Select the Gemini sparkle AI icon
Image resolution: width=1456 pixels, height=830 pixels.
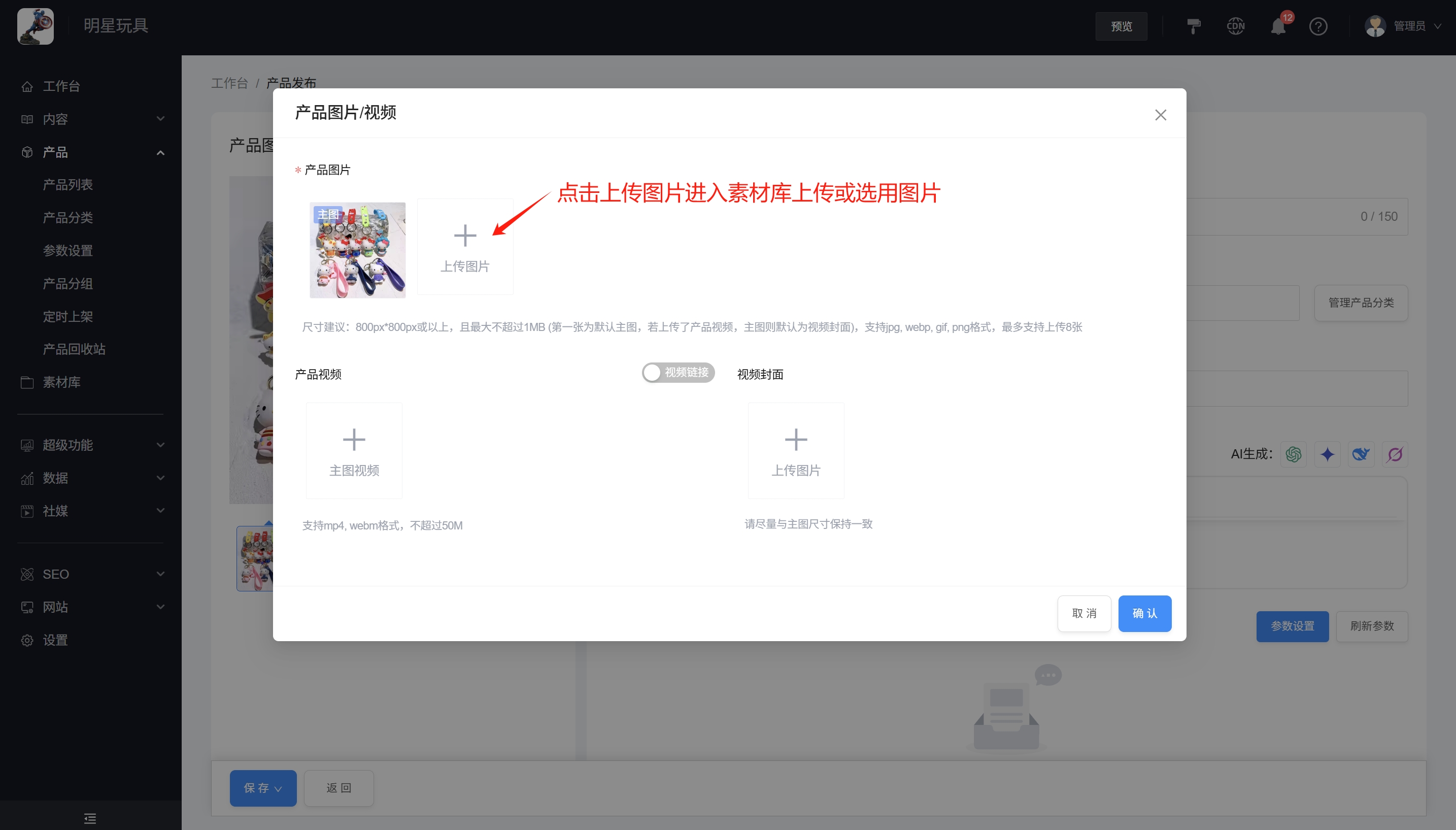pyautogui.click(x=1327, y=454)
